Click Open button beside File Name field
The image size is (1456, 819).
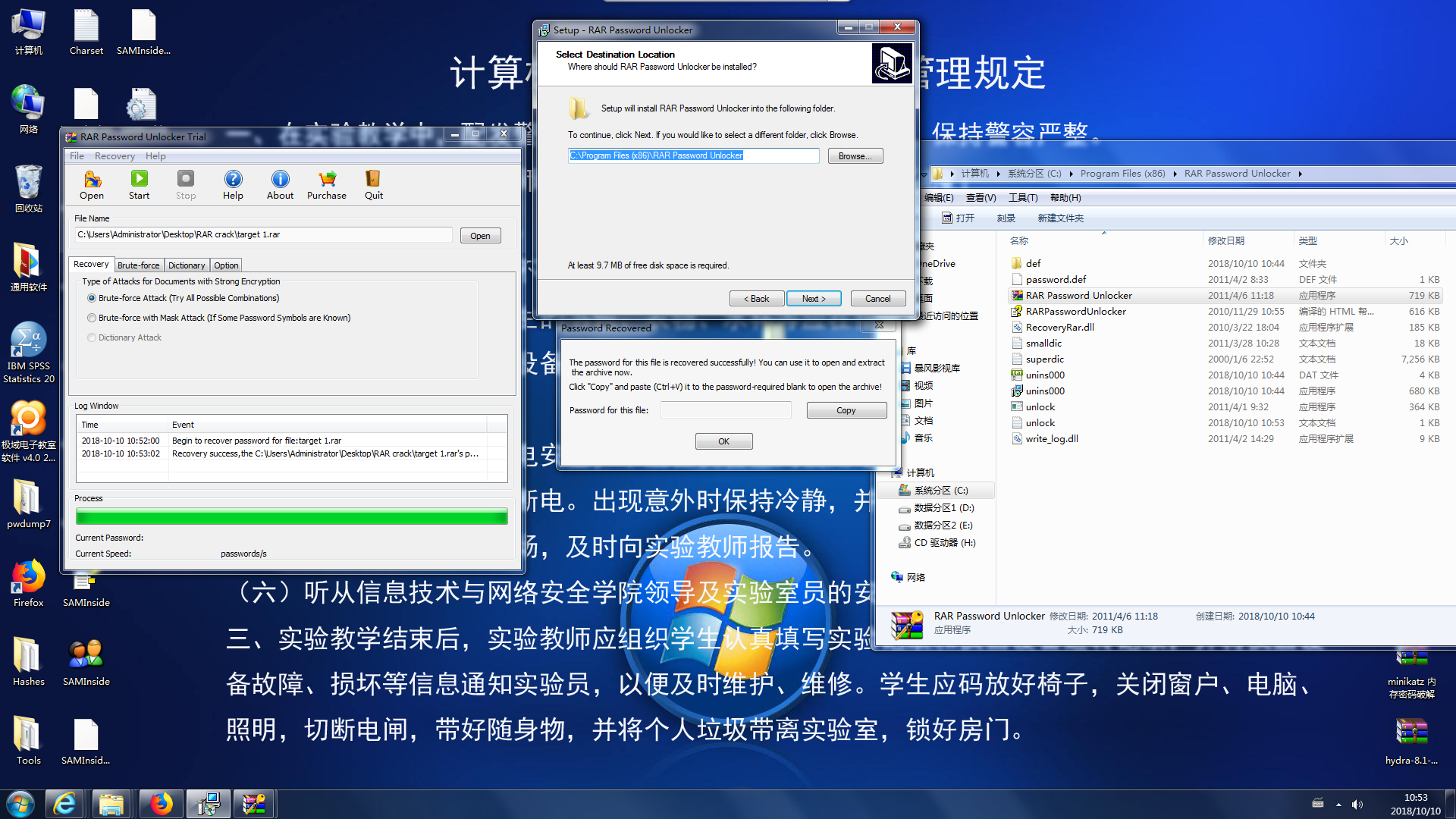480,236
